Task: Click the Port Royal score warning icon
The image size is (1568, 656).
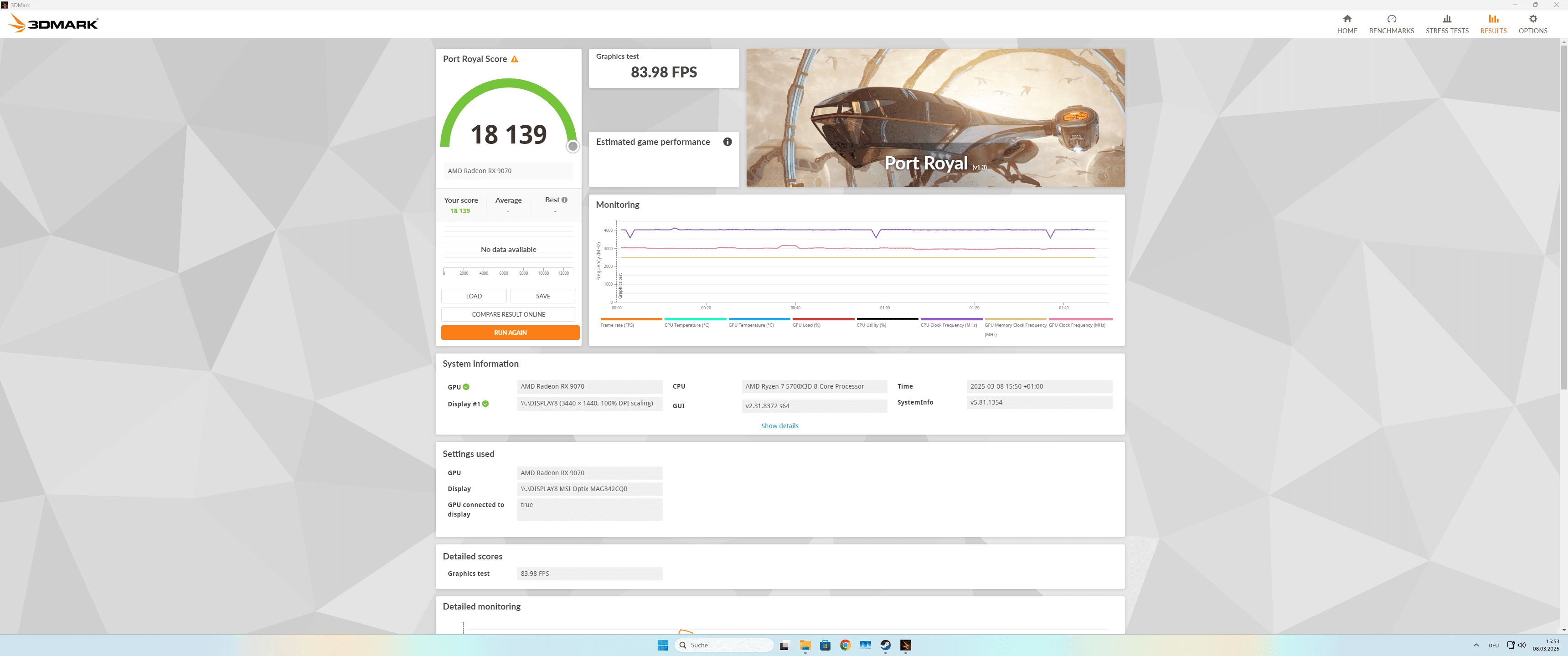Action: pyautogui.click(x=514, y=59)
